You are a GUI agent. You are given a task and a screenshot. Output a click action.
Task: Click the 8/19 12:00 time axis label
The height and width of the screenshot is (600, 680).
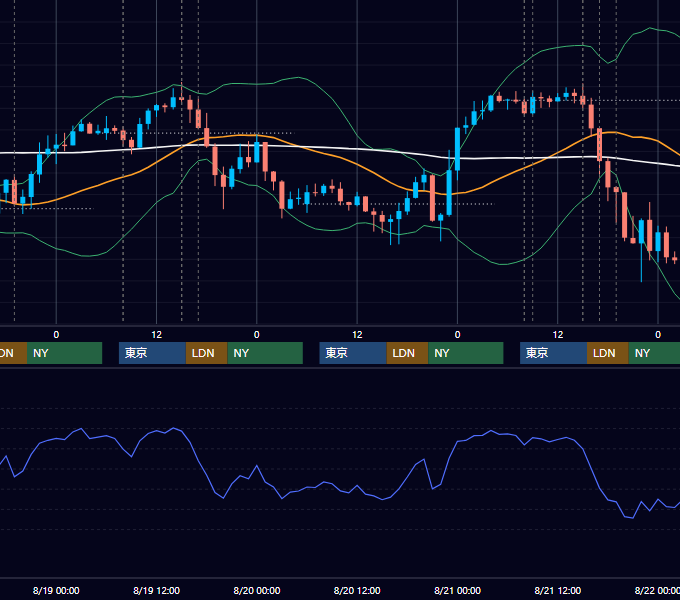[x=156, y=590]
